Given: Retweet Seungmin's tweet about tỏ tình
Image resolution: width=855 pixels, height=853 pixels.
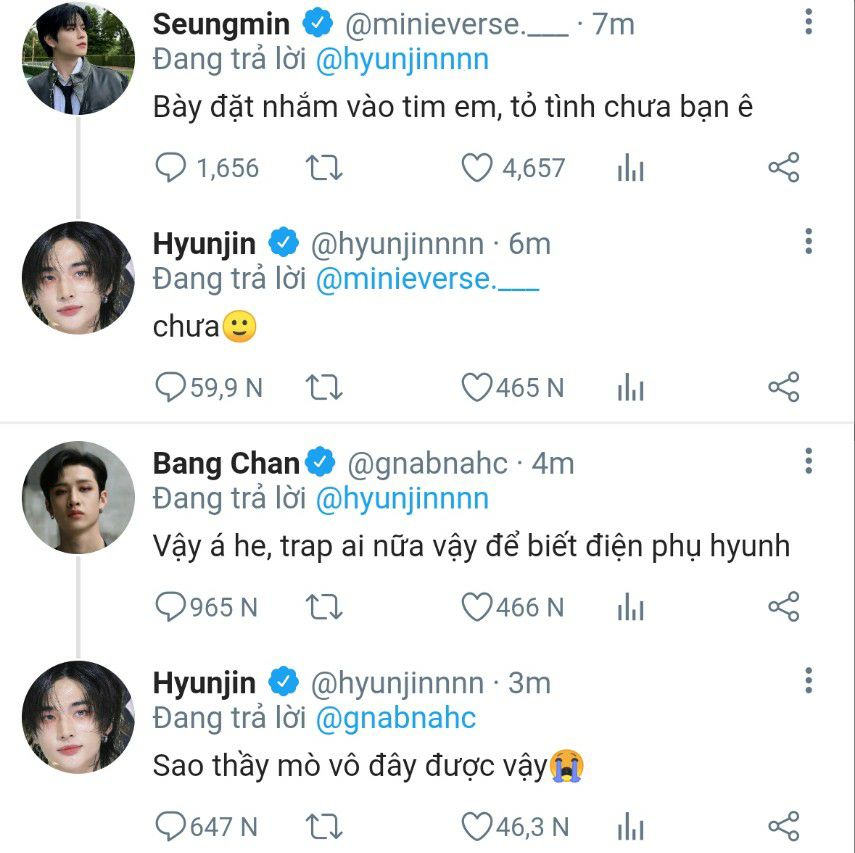Looking at the screenshot, I should click(x=324, y=168).
